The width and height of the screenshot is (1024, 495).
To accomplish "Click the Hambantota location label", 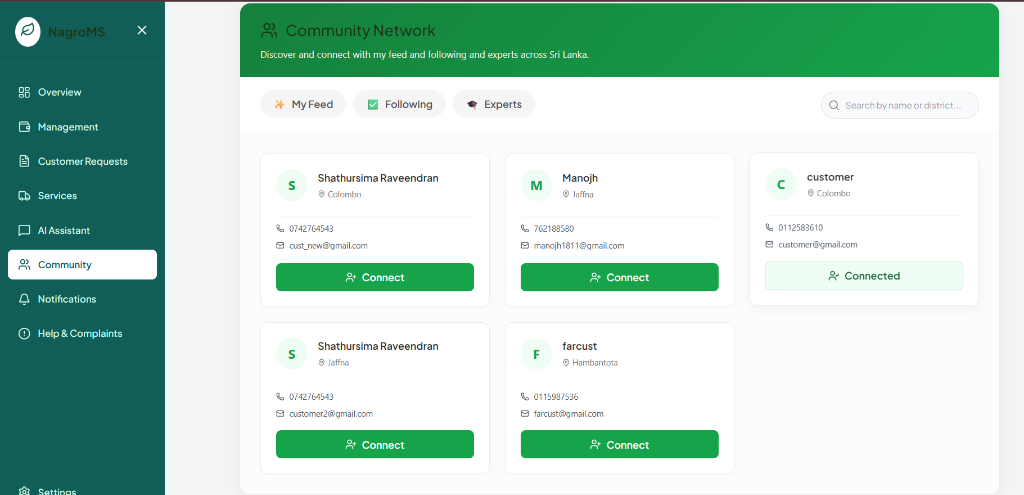I will coord(595,362).
